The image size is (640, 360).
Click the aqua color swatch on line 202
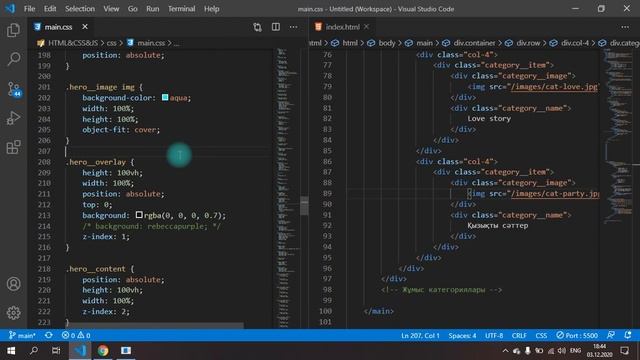click(x=165, y=97)
